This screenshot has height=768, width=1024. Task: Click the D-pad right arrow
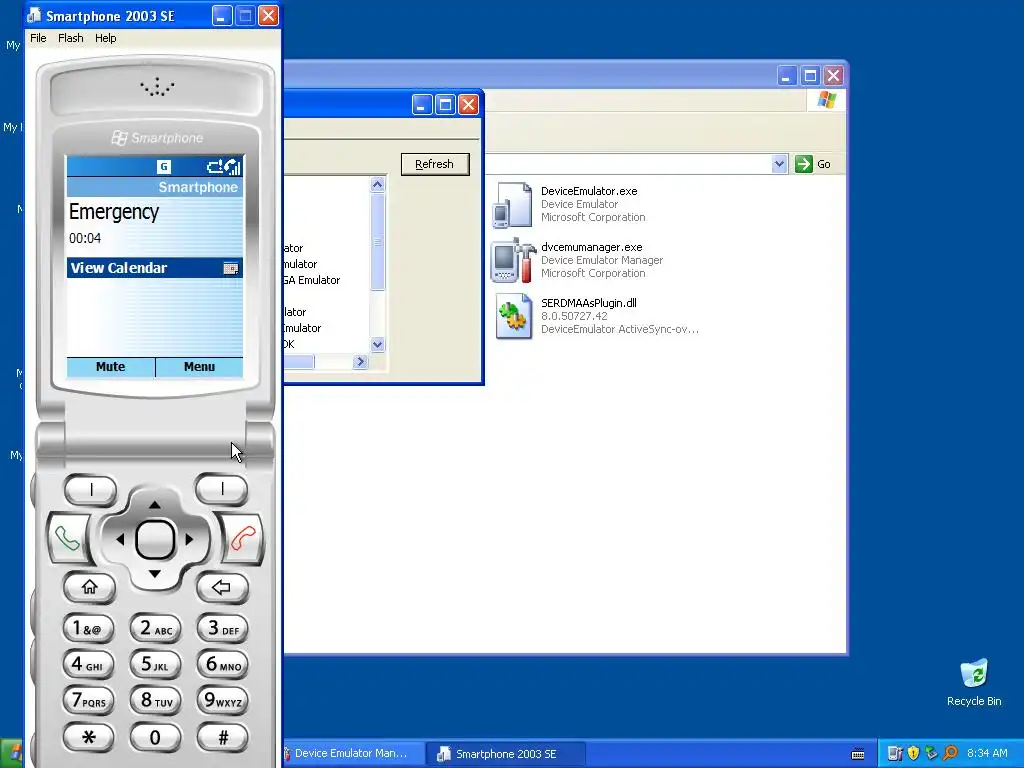pyautogui.click(x=189, y=539)
